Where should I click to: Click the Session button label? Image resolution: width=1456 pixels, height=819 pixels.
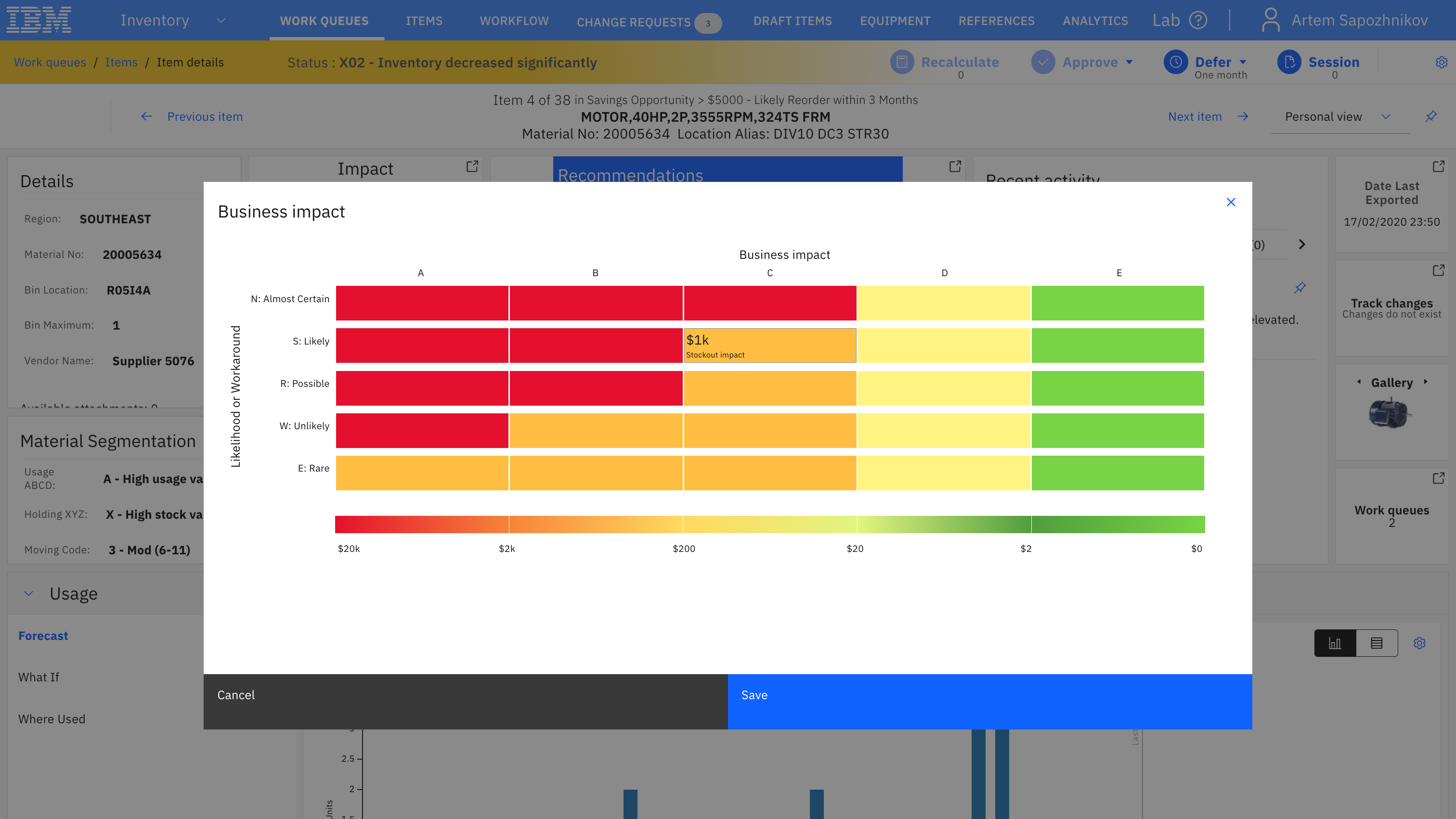pyautogui.click(x=1334, y=62)
